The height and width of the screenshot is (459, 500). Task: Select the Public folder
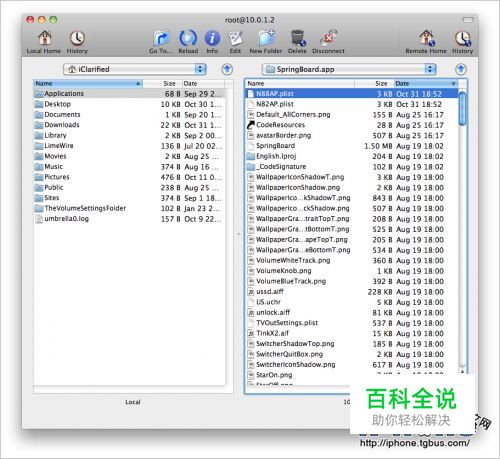129,187
